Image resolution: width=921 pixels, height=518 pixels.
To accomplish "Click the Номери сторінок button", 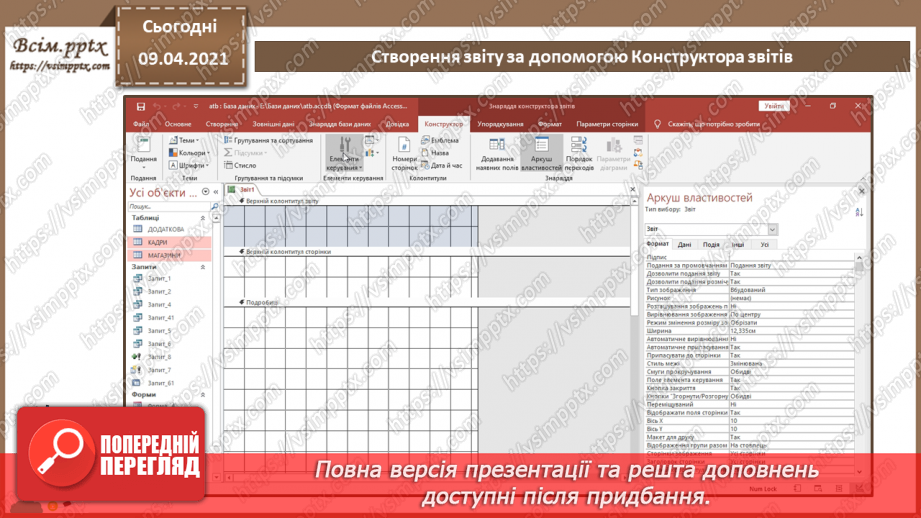I will (x=404, y=154).
